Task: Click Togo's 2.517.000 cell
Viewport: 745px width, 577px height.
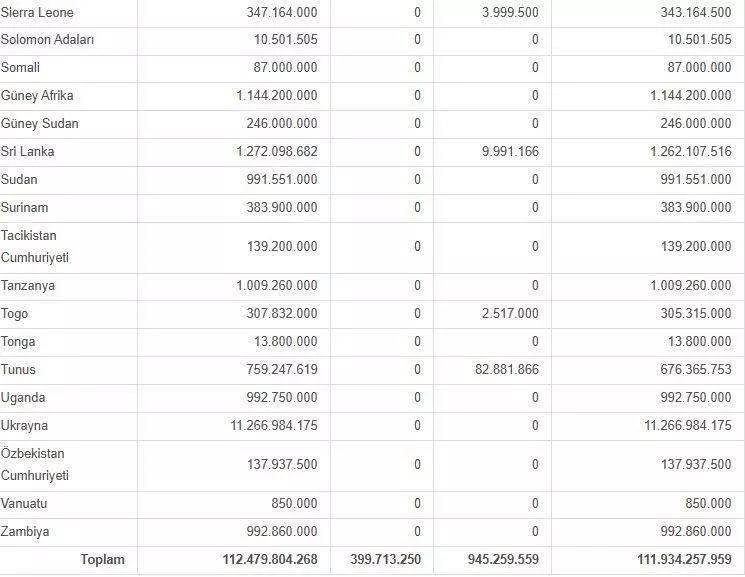Action: click(509, 314)
